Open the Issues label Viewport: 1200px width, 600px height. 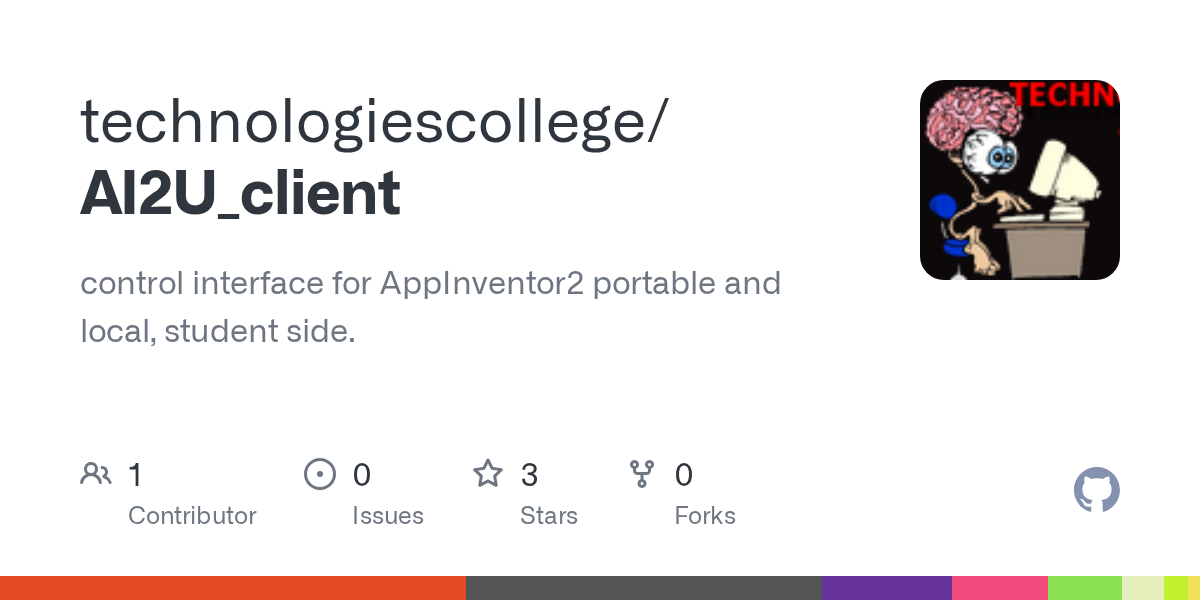pyautogui.click(x=388, y=516)
